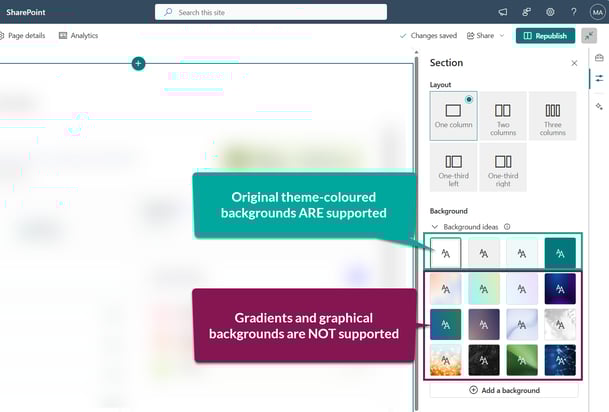Open Analytics in the command bar
The image size is (609, 412).
coord(78,36)
